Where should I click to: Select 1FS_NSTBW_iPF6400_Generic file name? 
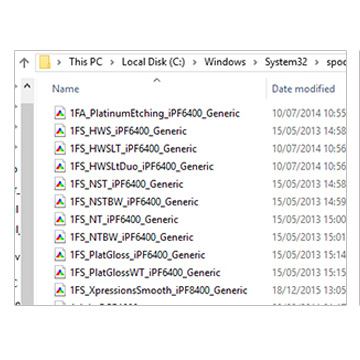(x=134, y=202)
